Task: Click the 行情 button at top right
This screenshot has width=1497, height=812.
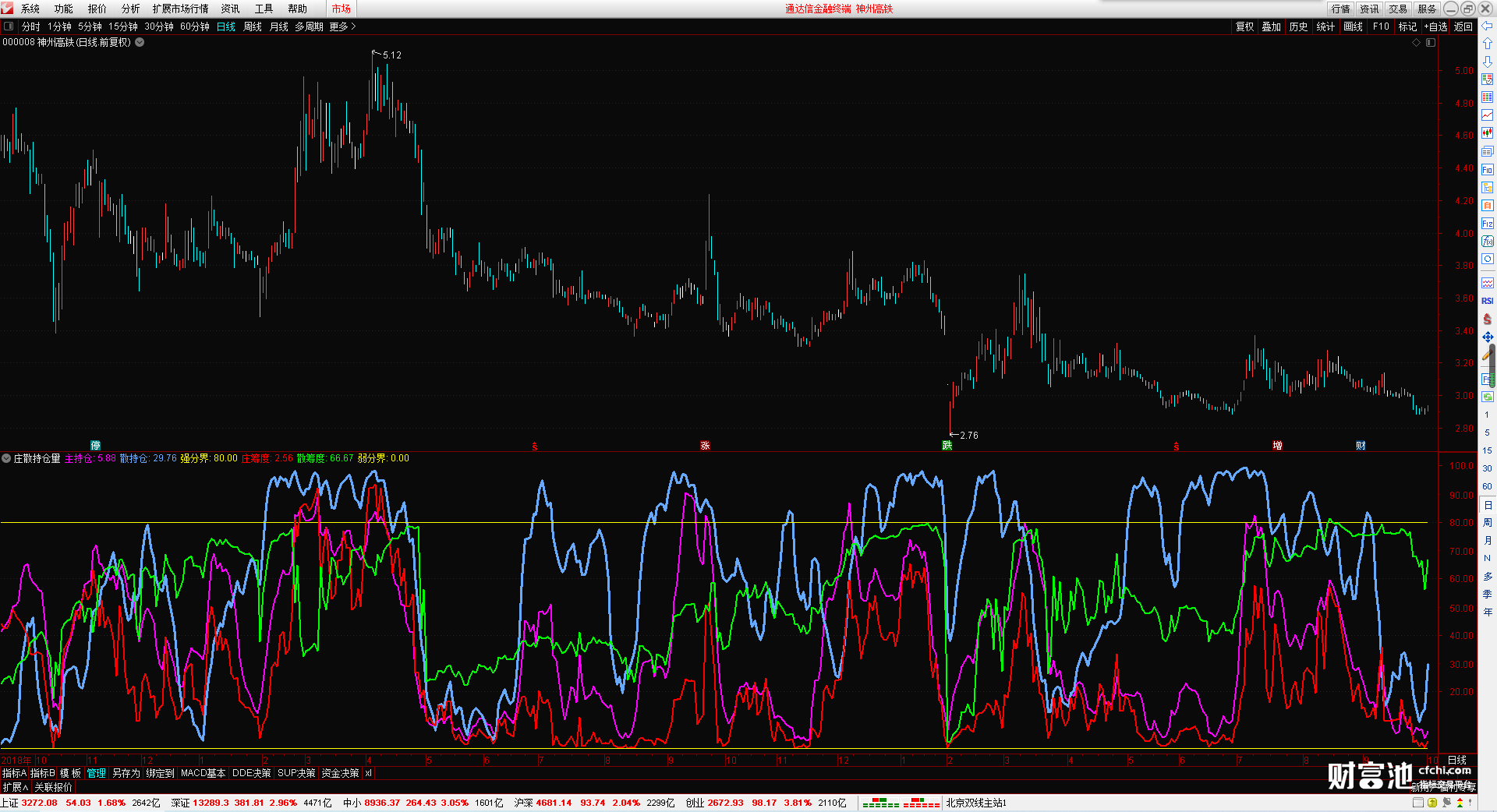Action: (1341, 9)
